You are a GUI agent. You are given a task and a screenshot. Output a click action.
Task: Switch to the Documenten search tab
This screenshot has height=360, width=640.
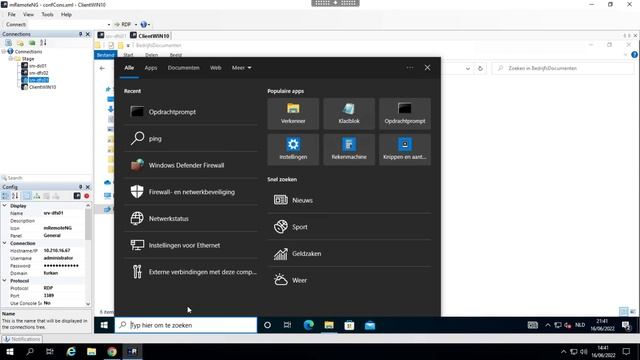click(183, 68)
